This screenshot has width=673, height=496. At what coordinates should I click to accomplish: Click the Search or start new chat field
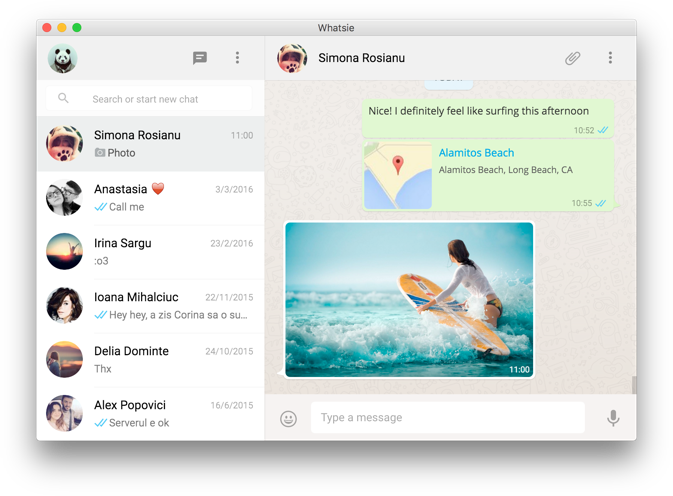point(160,99)
